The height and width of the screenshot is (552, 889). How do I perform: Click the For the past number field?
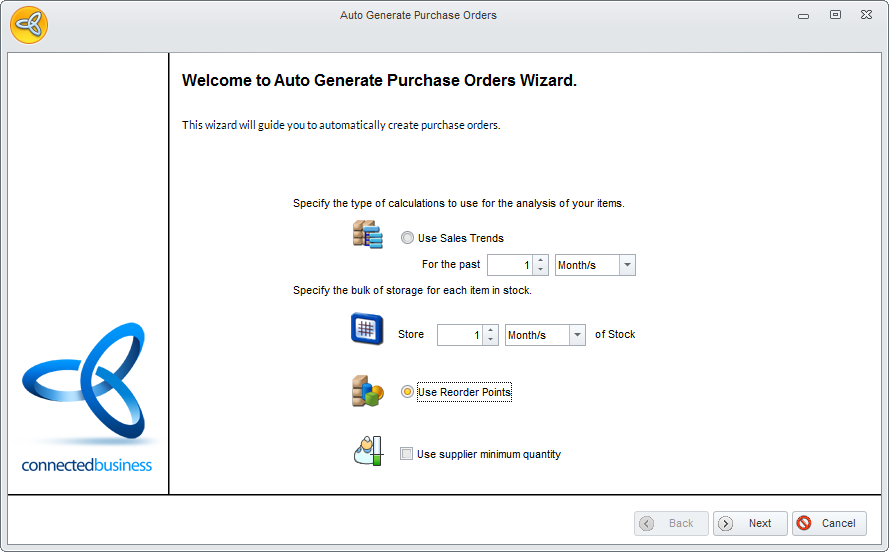[510, 265]
